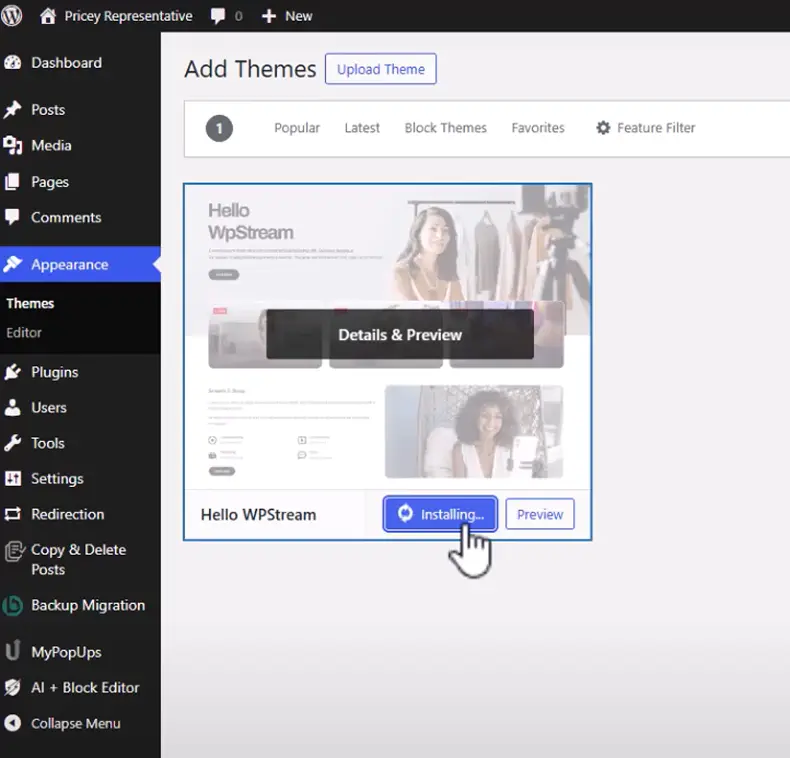Click the Appearance menu label

(70, 265)
